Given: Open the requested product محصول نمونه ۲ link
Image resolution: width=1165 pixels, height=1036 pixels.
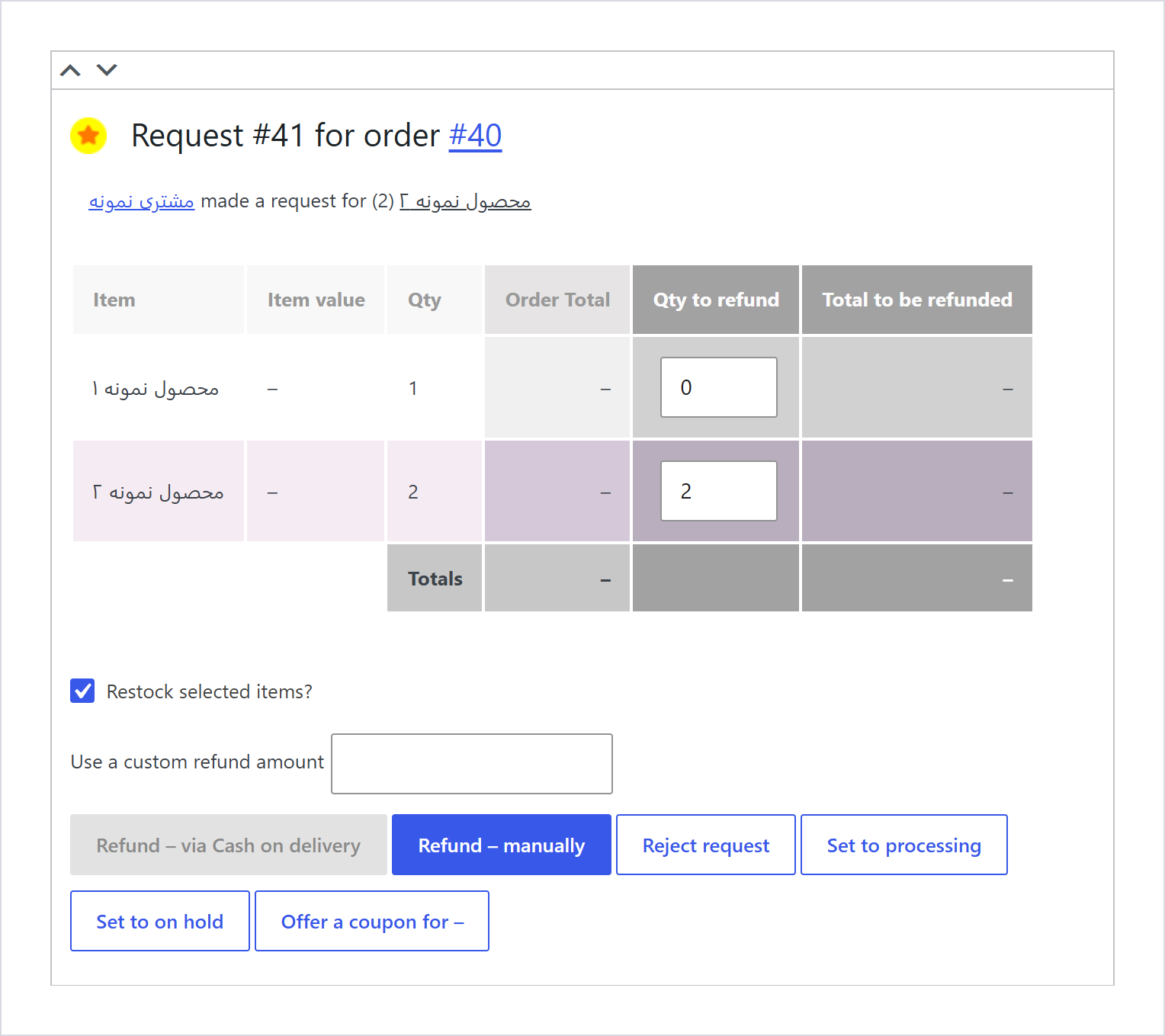Looking at the screenshot, I should point(465,201).
